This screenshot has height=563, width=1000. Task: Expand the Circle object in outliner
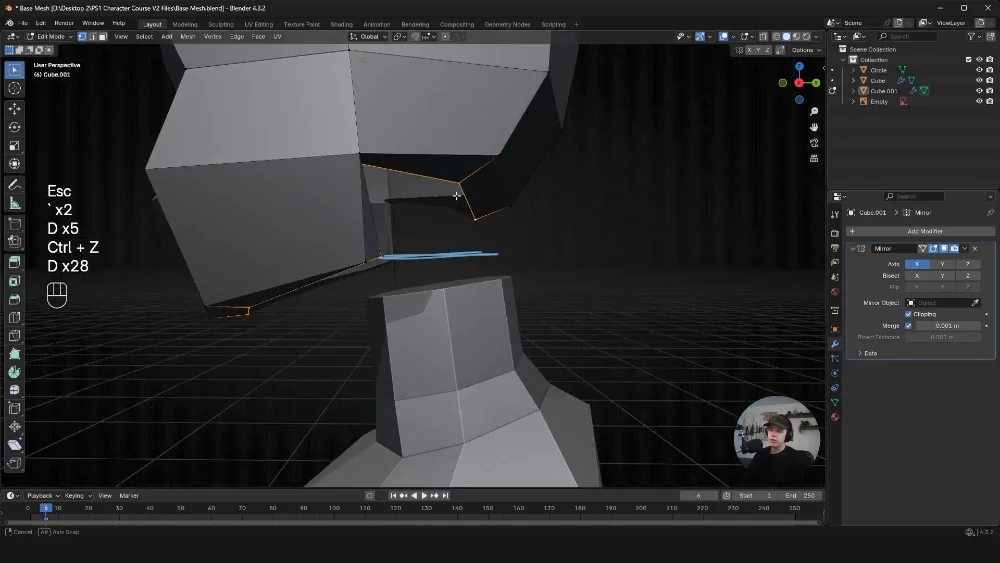click(x=853, y=70)
